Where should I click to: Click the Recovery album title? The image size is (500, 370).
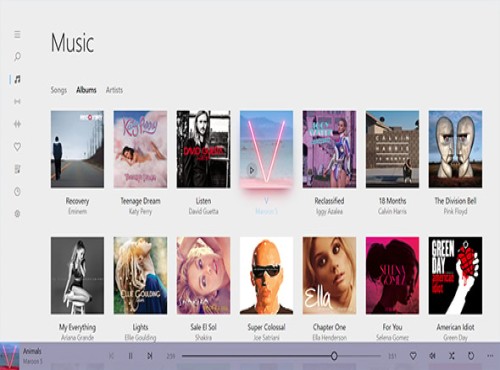pos(77,201)
